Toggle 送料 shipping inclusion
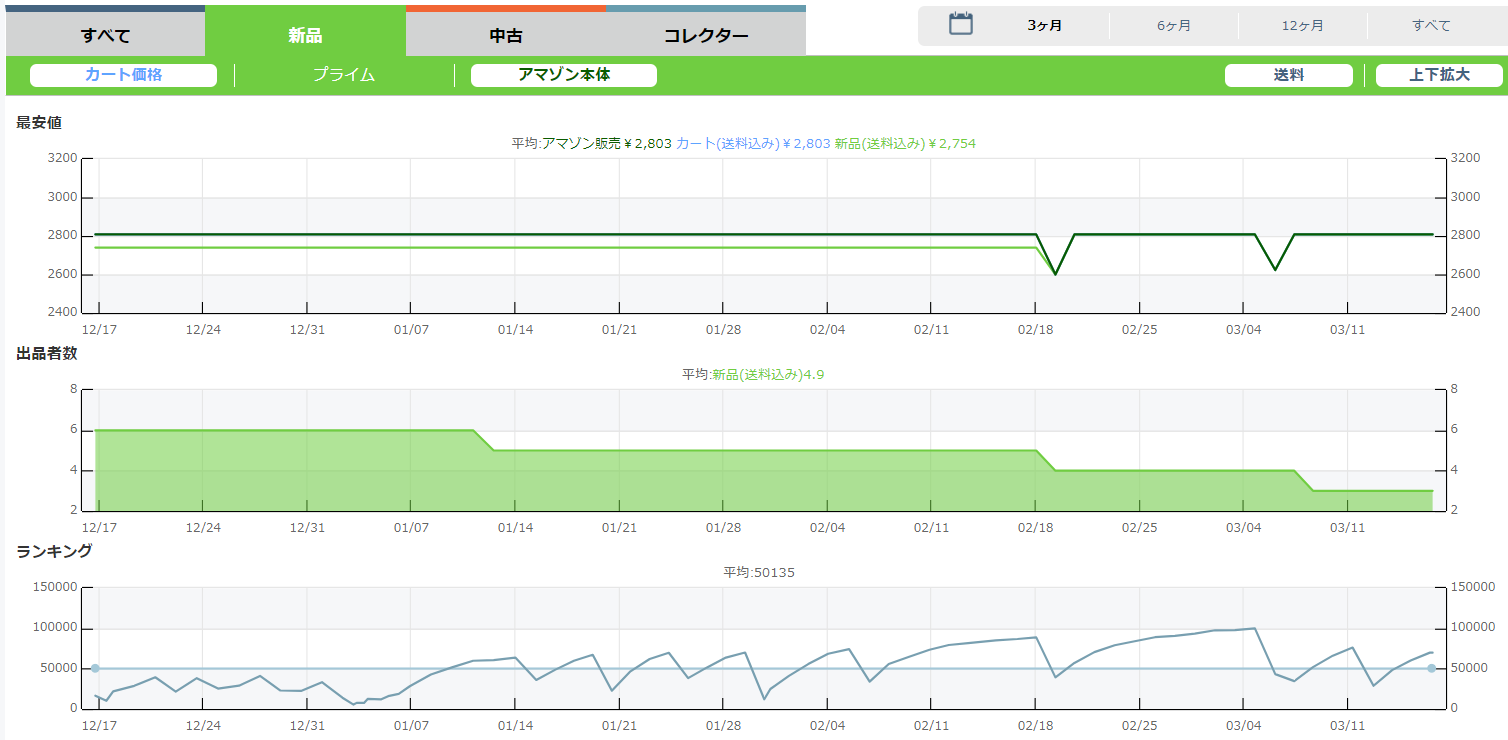Screen dimensions: 1508x740 tap(1288, 75)
